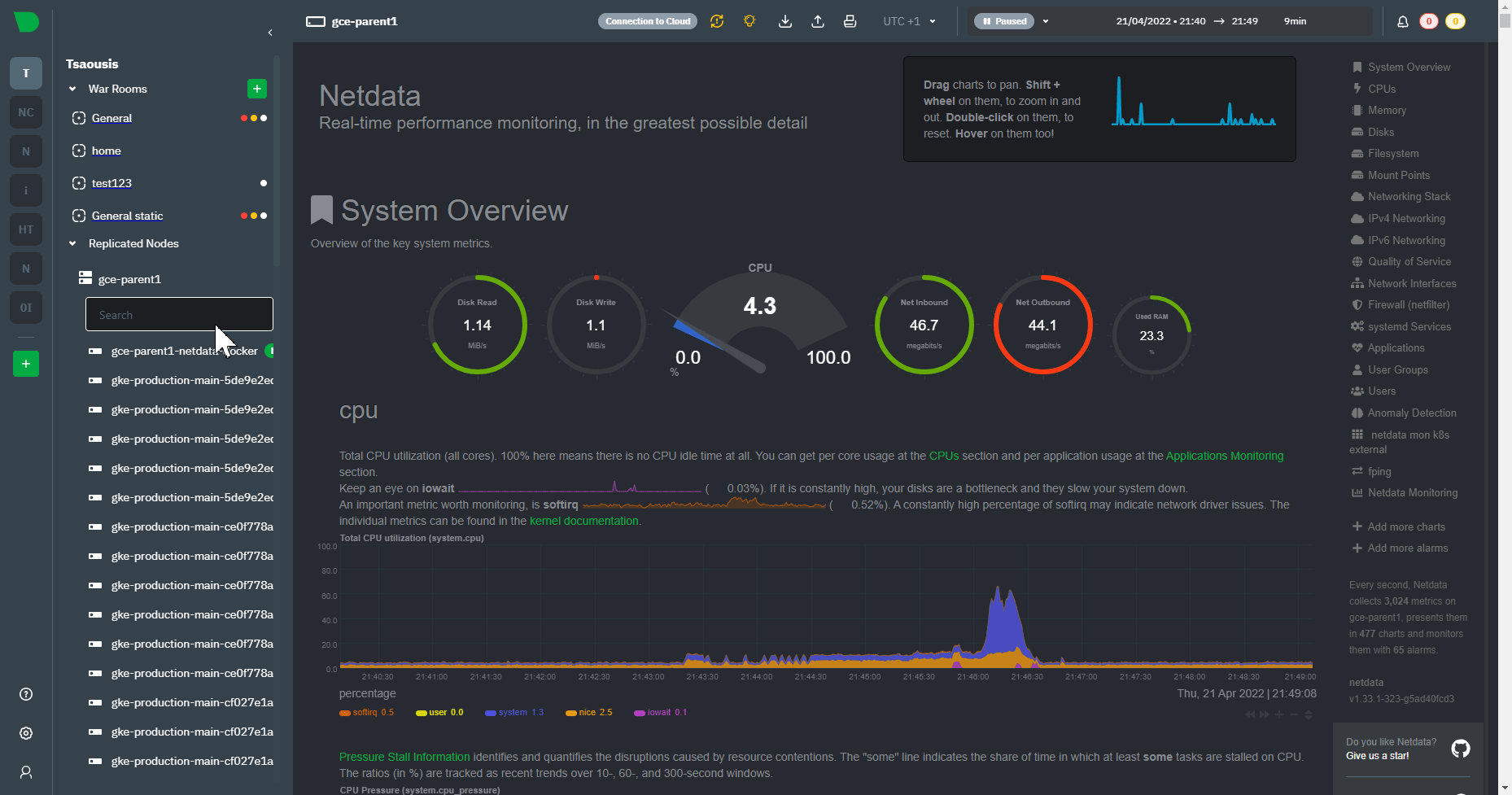Click the node Search field
Screen dimensions: 1512x795
[179, 314]
